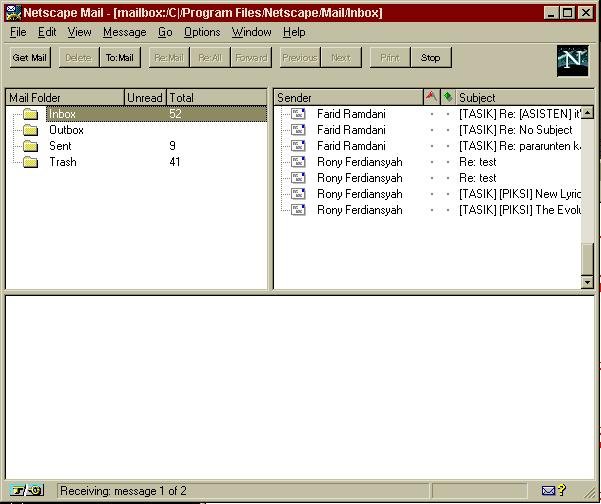The height and width of the screenshot is (504, 601).
Task: Open the View menu
Action: pos(79,32)
